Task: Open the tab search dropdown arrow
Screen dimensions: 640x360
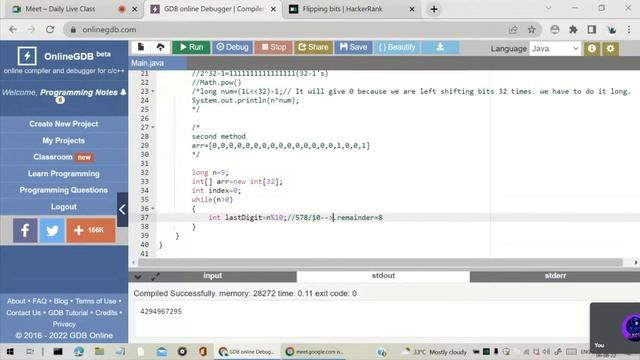Action: [x=549, y=8]
